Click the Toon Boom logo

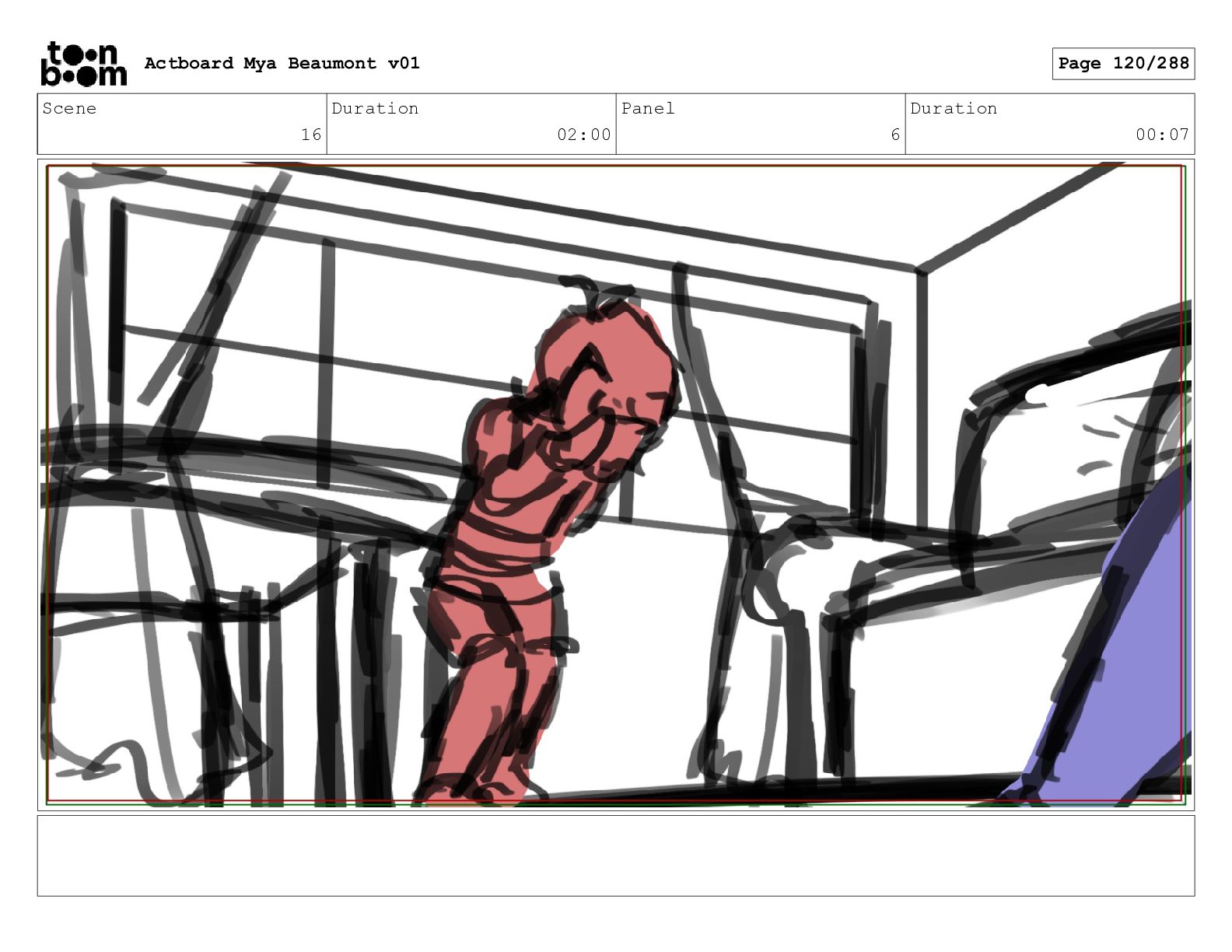click(x=83, y=64)
